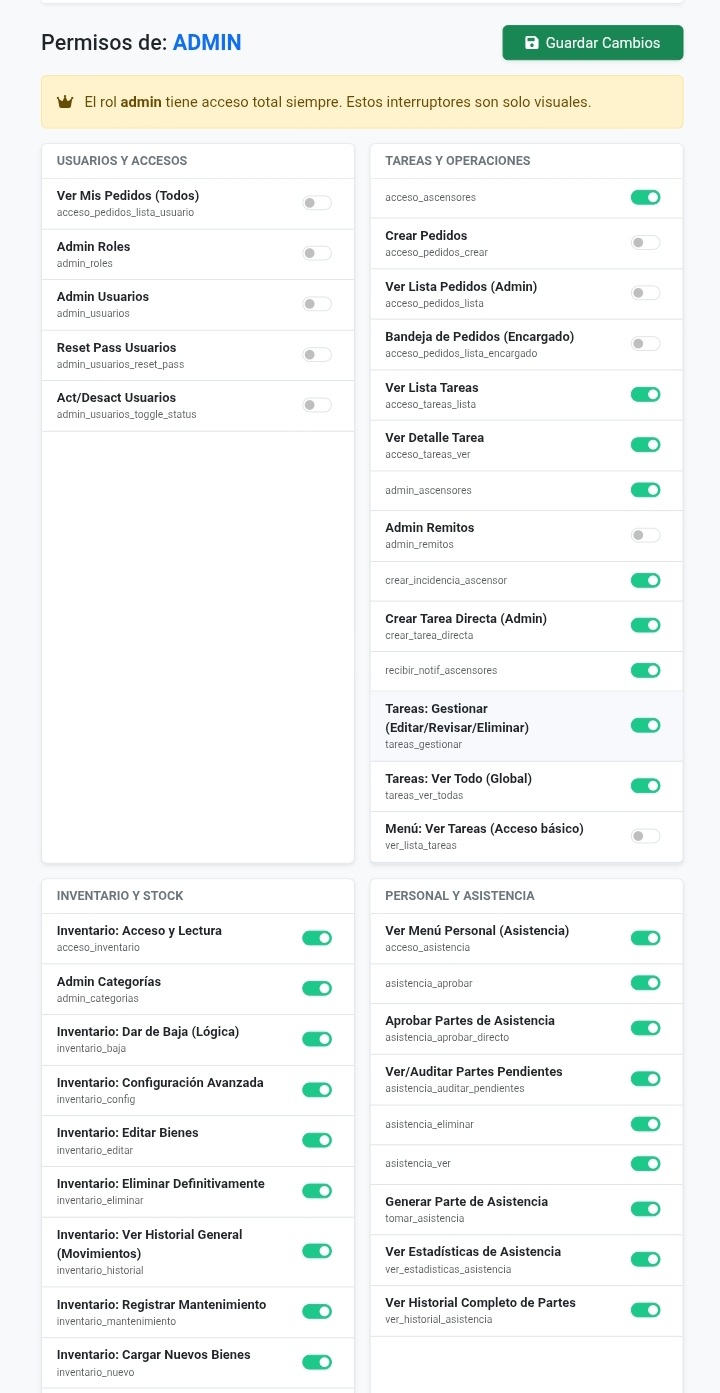Turn on Menú: Ver Tareas (Acceso básico)
The height and width of the screenshot is (1393, 720).
tap(645, 836)
